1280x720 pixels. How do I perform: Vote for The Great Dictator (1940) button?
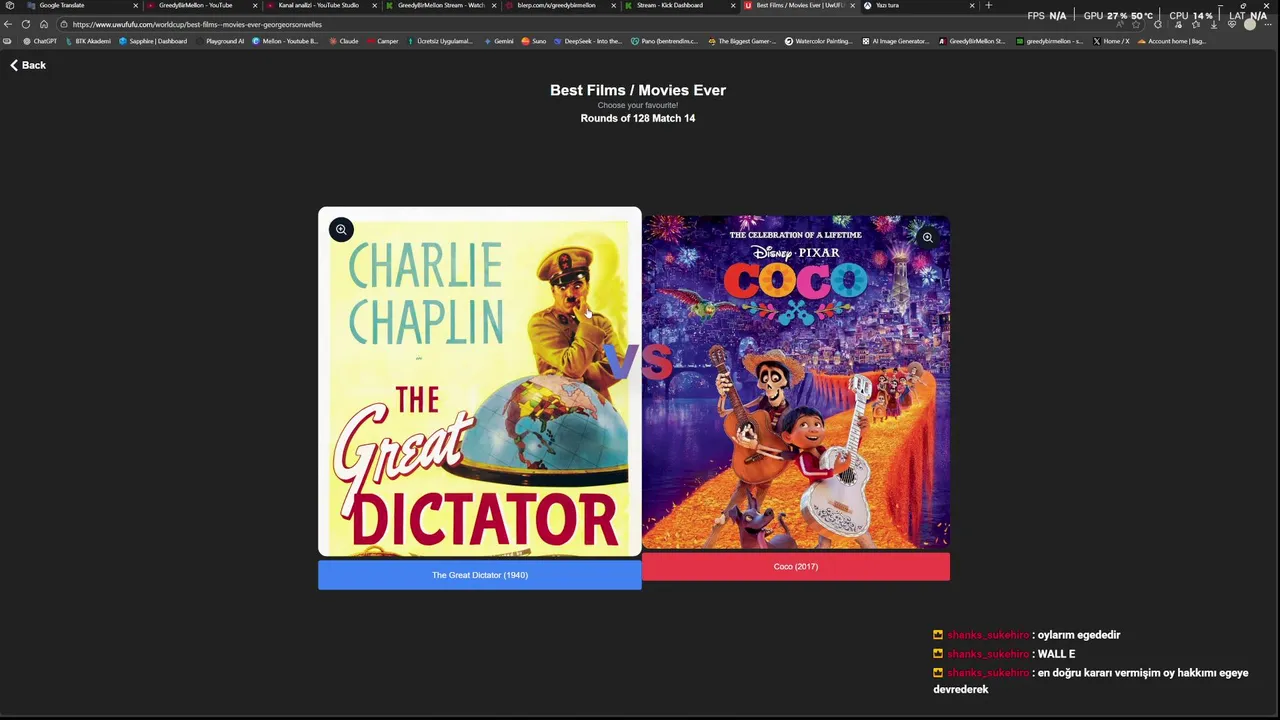pyautogui.click(x=480, y=575)
